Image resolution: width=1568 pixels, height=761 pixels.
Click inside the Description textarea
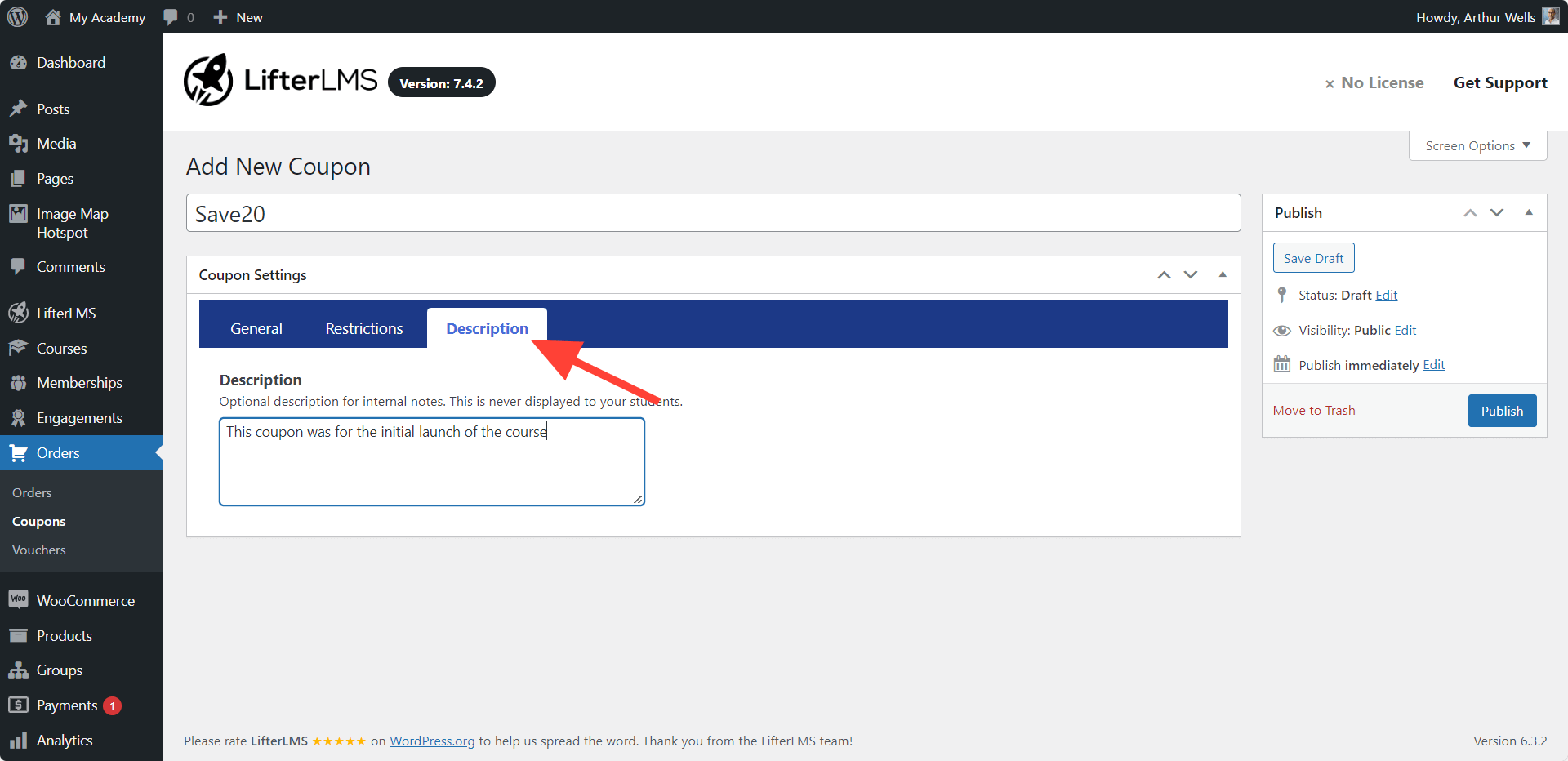point(431,461)
